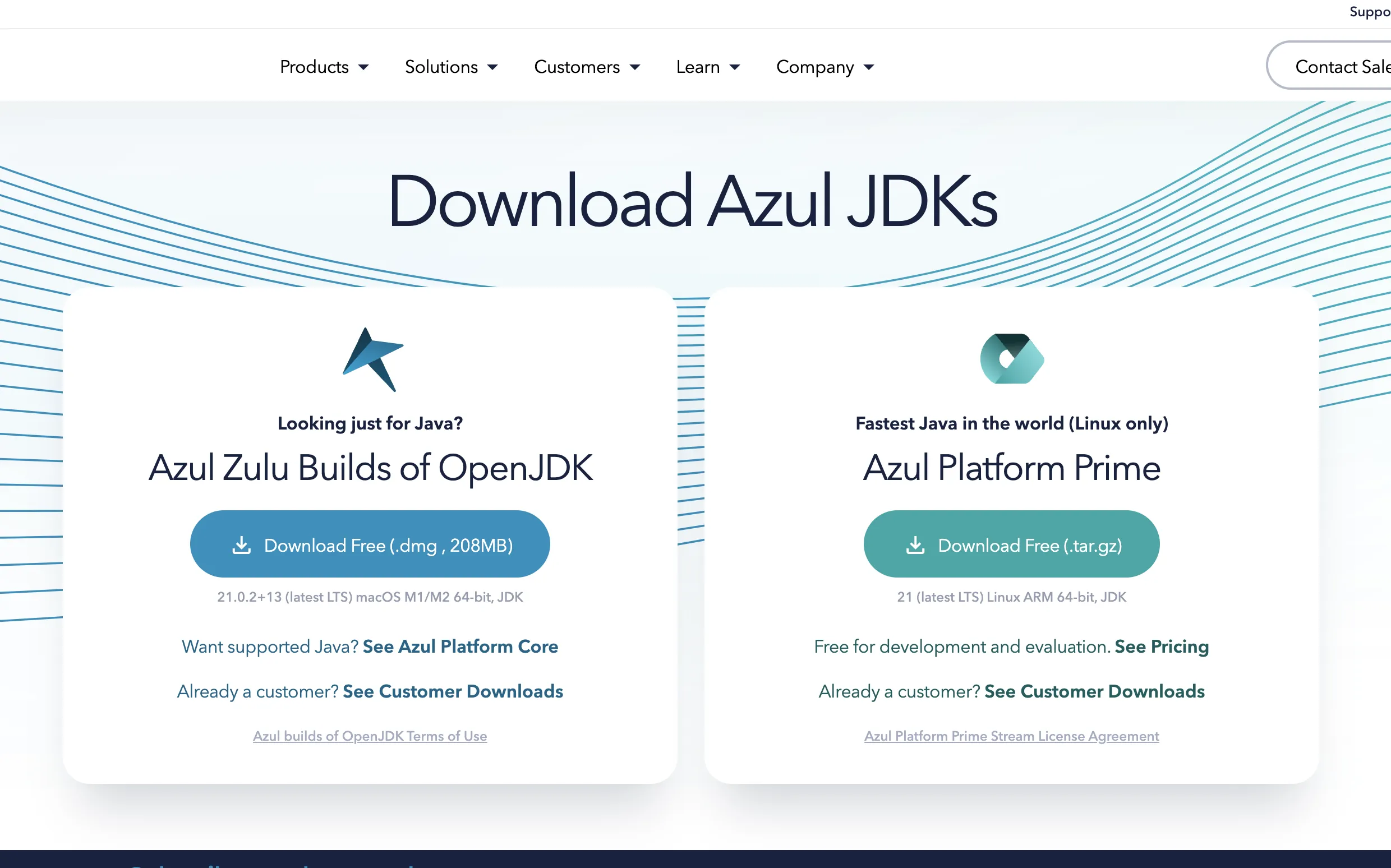Viewport: 1391px width, 868px height.
Task: Expand the Products dropdown arrow
Action: pyautogui.click(x=363, y=67)
